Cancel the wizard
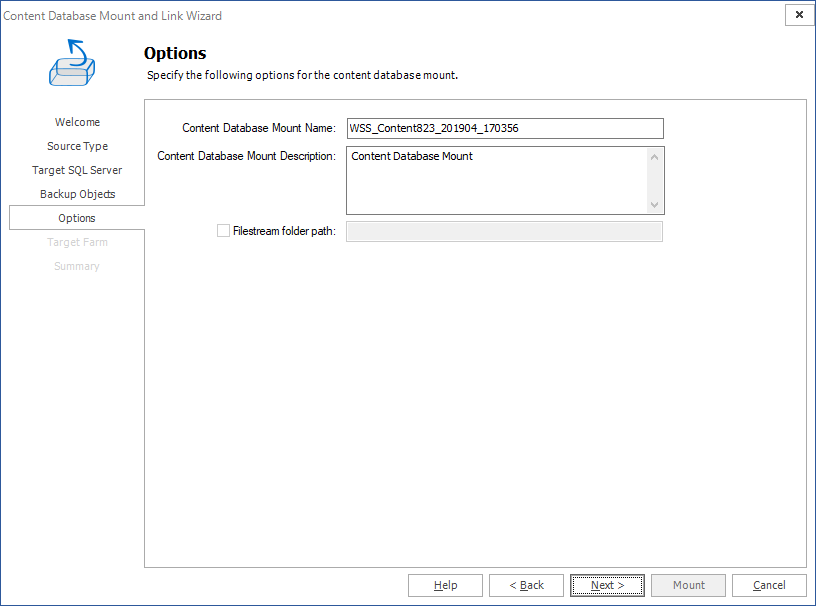This screenshot has height=606, width=816. click(x=769, y=585)
